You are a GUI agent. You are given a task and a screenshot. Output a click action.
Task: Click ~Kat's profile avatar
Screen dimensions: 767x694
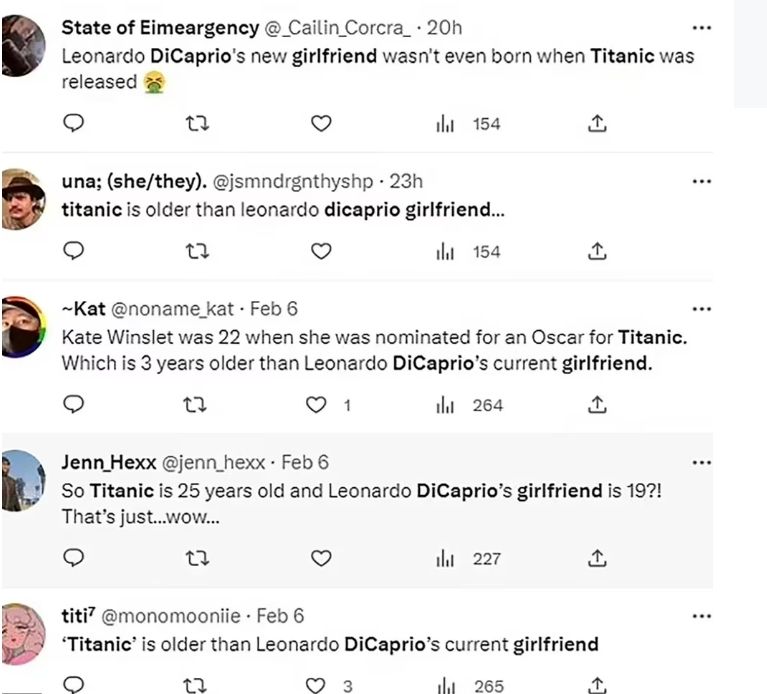tap(23, 325)
